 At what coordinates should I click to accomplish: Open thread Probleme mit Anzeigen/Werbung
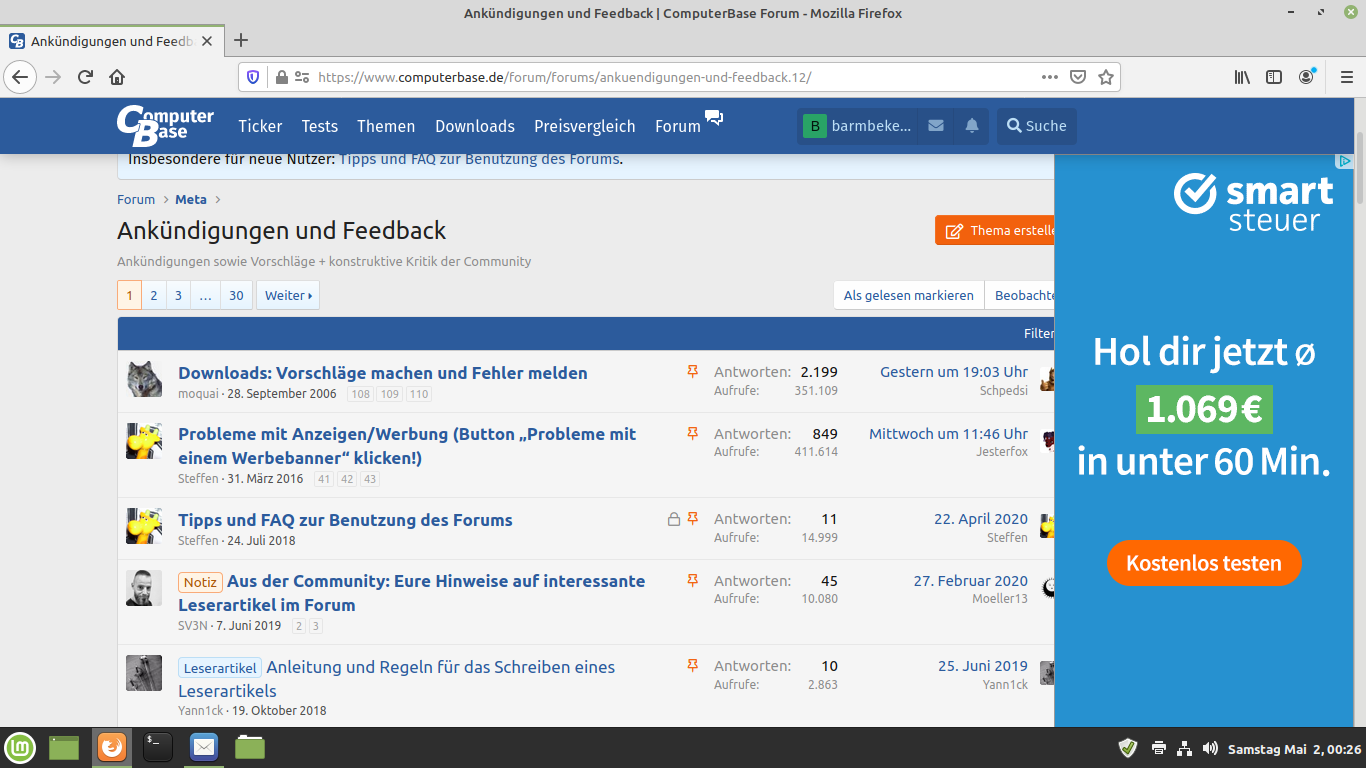407,446
